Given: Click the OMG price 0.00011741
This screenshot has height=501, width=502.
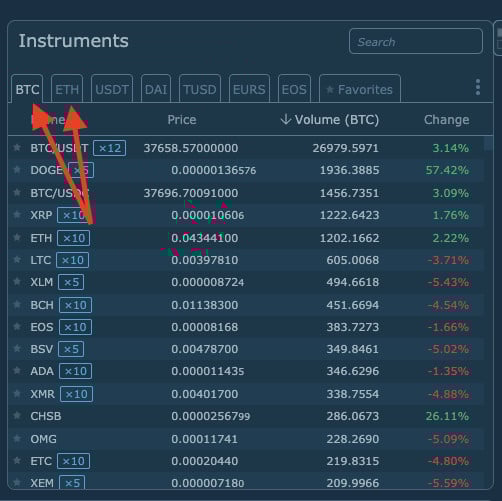Looking at the screenshot, I should point(204,439).
